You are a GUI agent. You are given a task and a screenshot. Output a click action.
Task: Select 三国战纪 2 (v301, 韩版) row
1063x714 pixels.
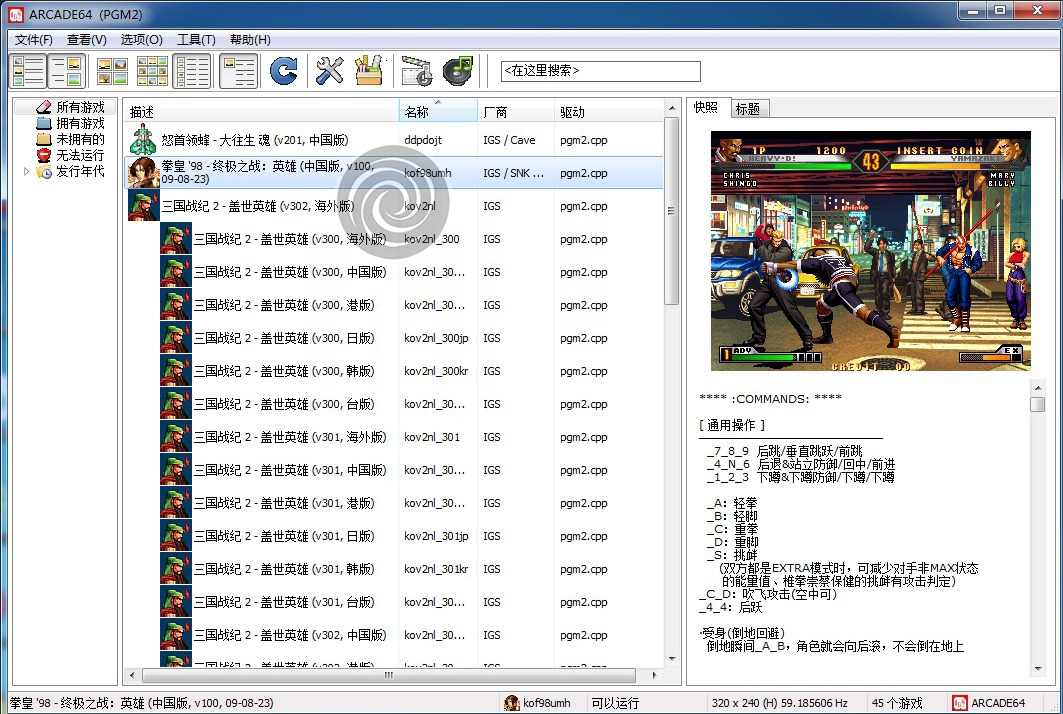pyautogui.click(x=393, y=569)
